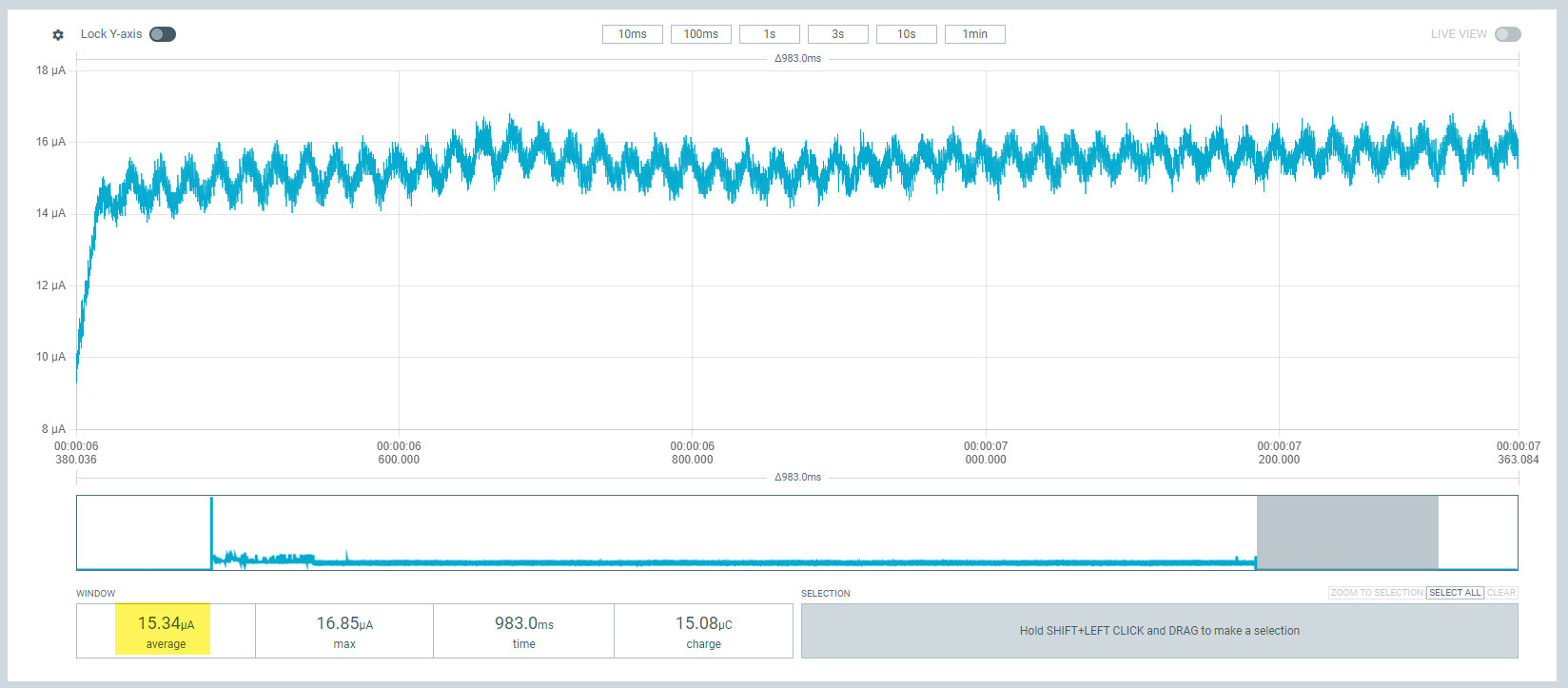Click the 00:00:06 600.000 time axis label
The image size is (1568, 688).
click(399, 453)
